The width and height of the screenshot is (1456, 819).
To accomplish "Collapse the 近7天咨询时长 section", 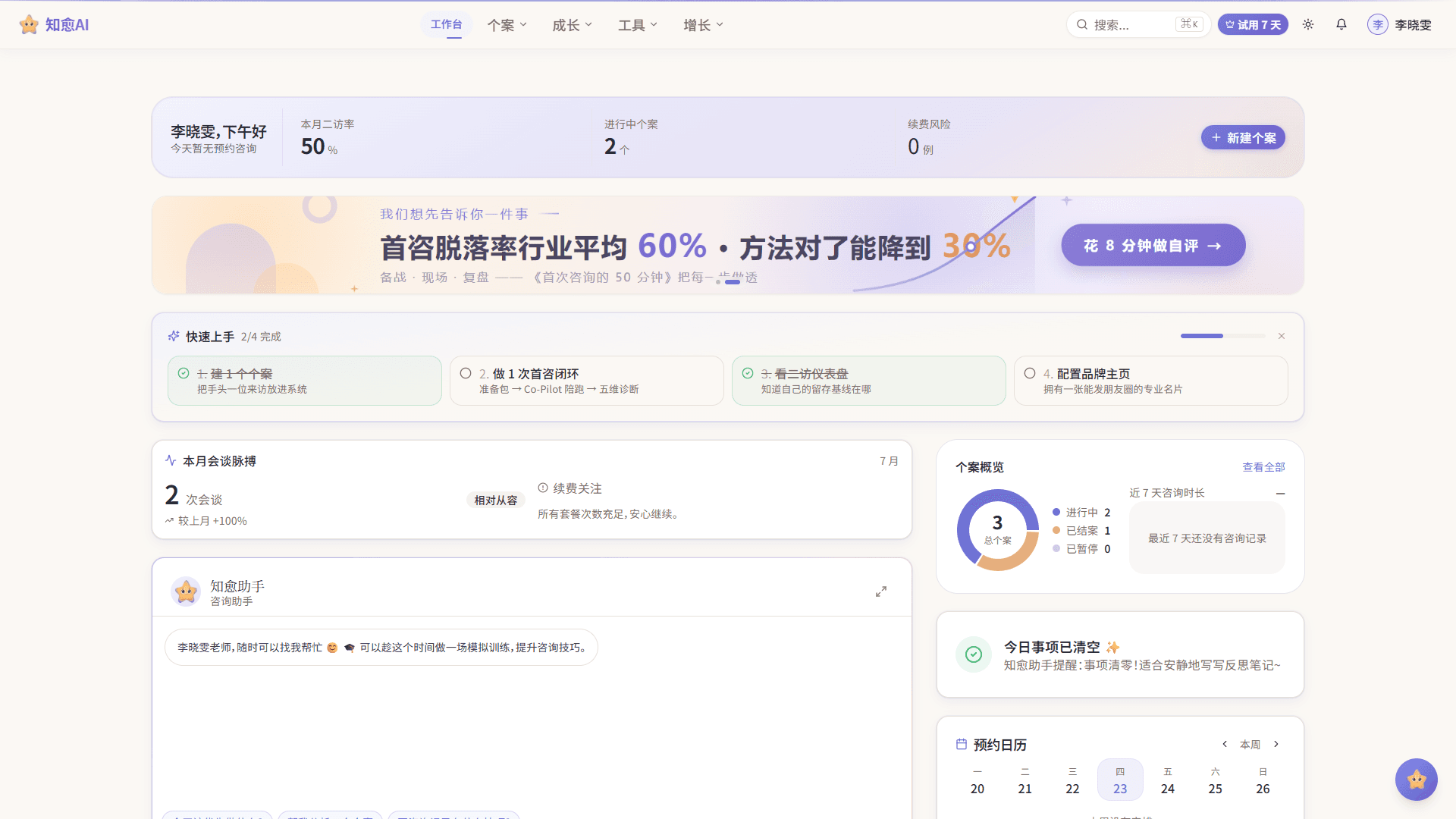I will click(x=1280, y=493).
